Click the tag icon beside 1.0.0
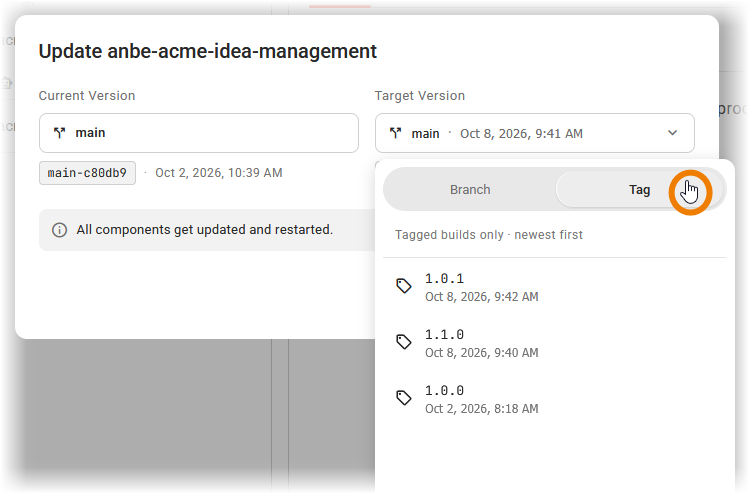The height and width of the screenshot is (494, 749). (x=404, y=397)
